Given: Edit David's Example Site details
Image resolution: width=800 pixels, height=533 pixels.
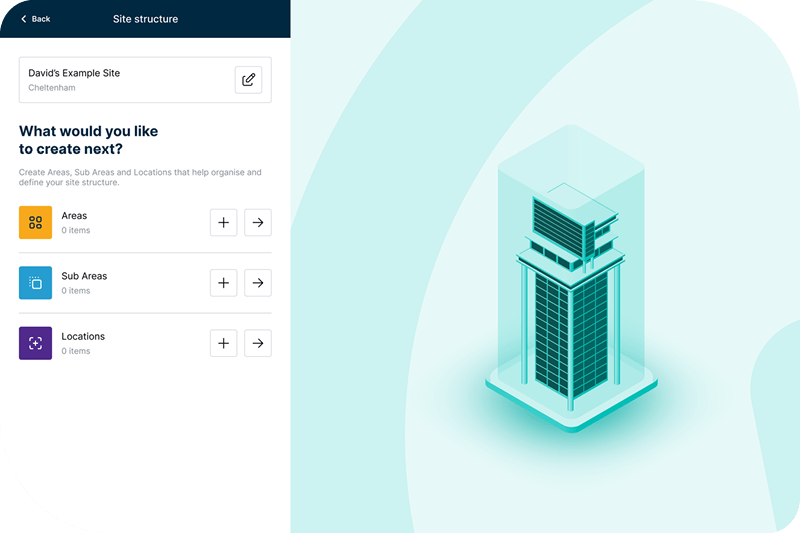Looking at the screenshot, I should point(248,80).
